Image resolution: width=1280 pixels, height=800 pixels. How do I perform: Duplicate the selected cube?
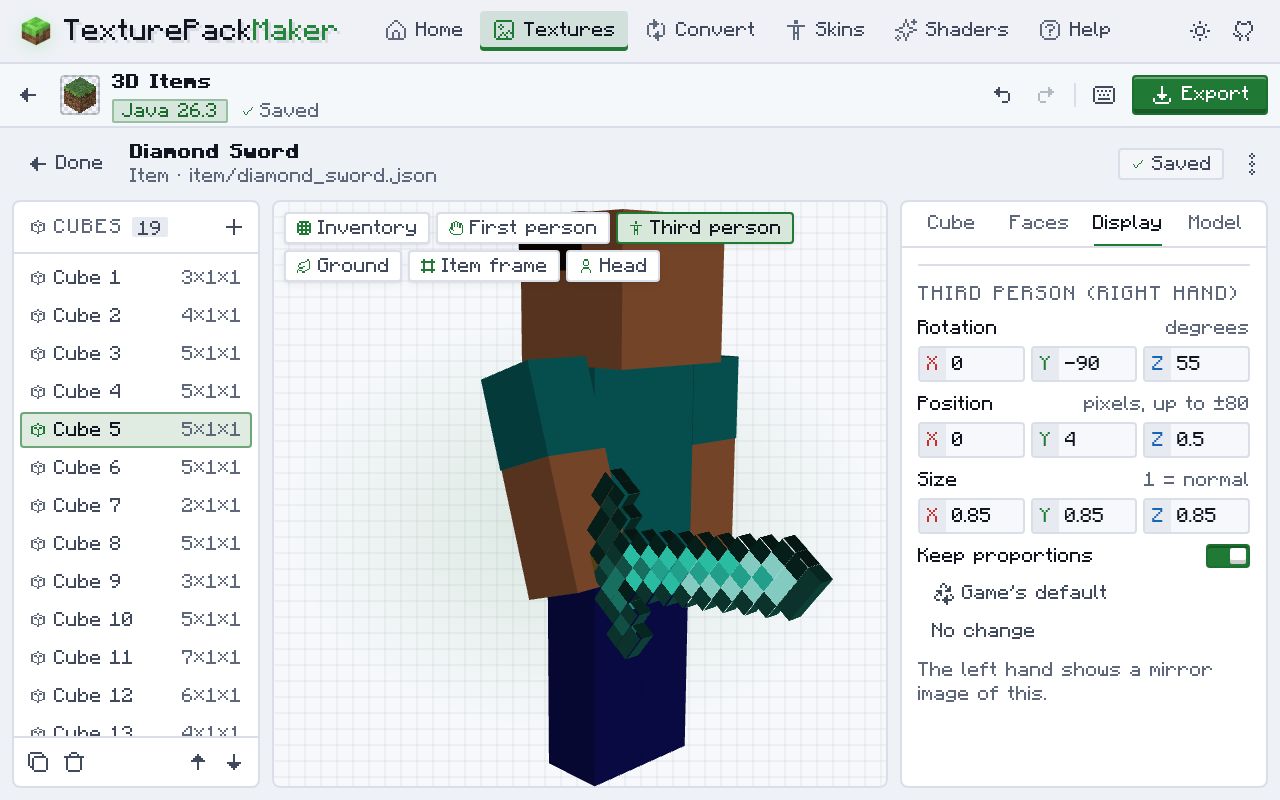coord(38,762)
